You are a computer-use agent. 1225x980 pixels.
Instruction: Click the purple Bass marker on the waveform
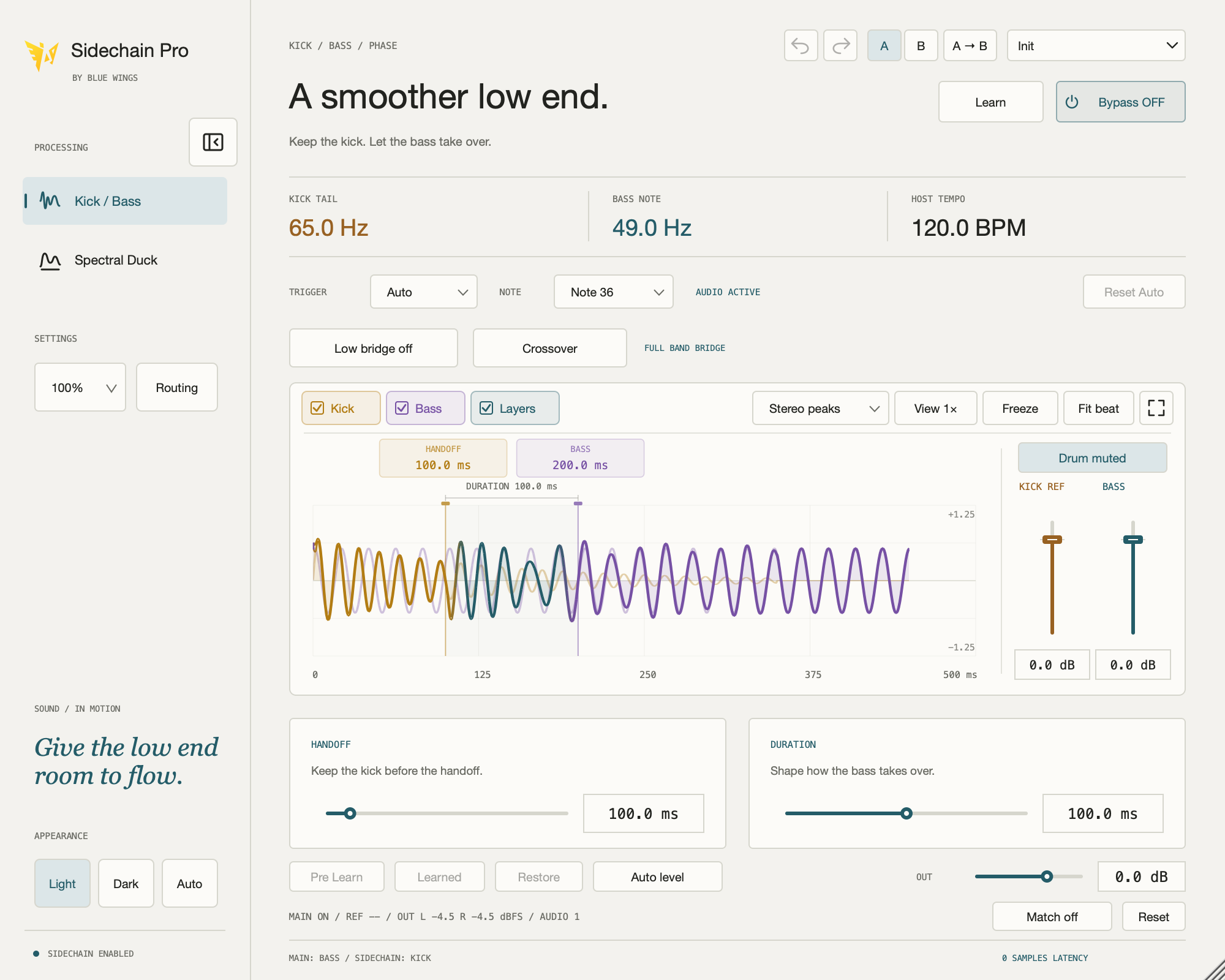click(x=578, y=503)
